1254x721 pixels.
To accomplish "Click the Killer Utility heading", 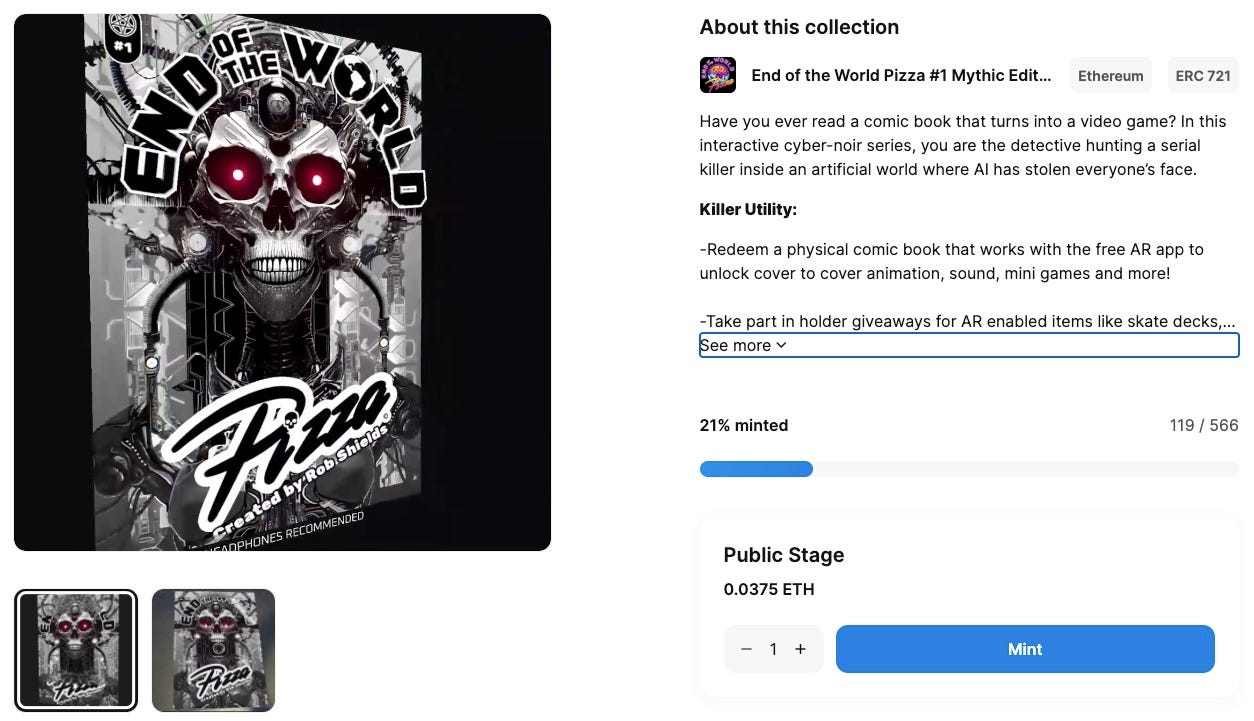I will point(748,209).
